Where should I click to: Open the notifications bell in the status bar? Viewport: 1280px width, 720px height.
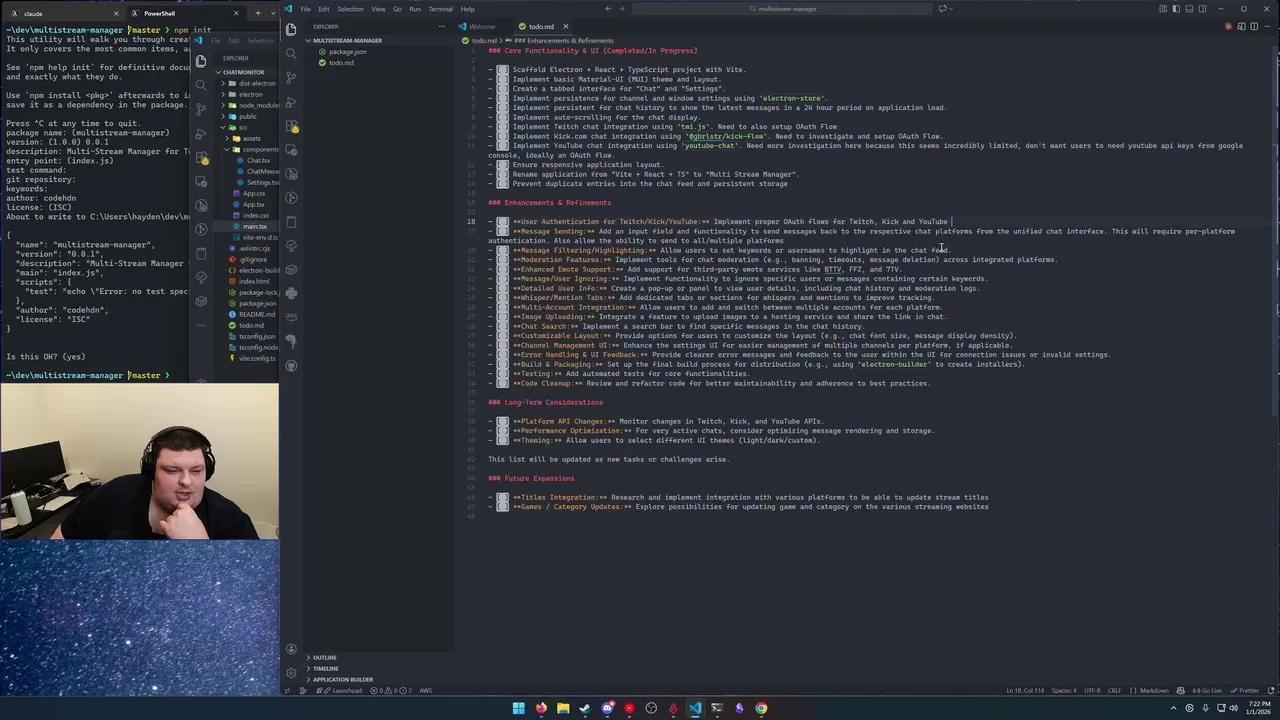click(1270, 690)
